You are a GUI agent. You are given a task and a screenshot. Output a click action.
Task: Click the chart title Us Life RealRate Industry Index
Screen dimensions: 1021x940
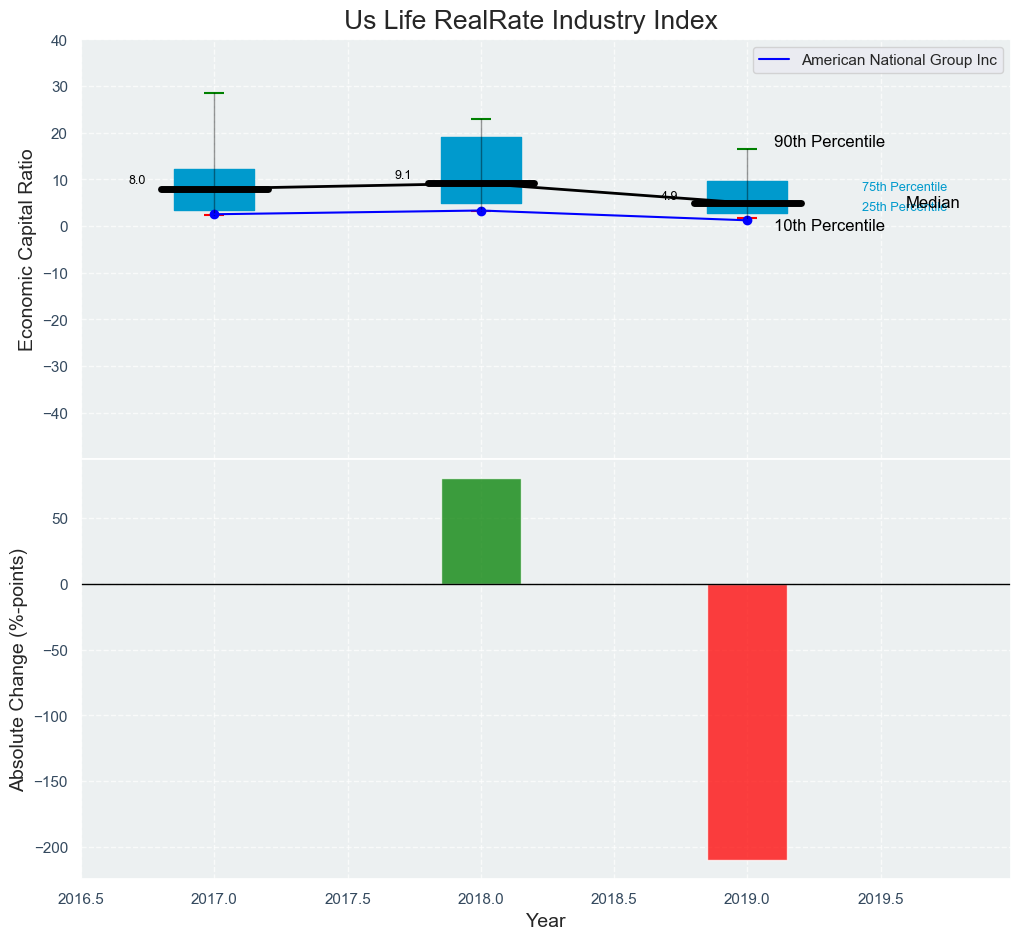[x=531, y=20]
